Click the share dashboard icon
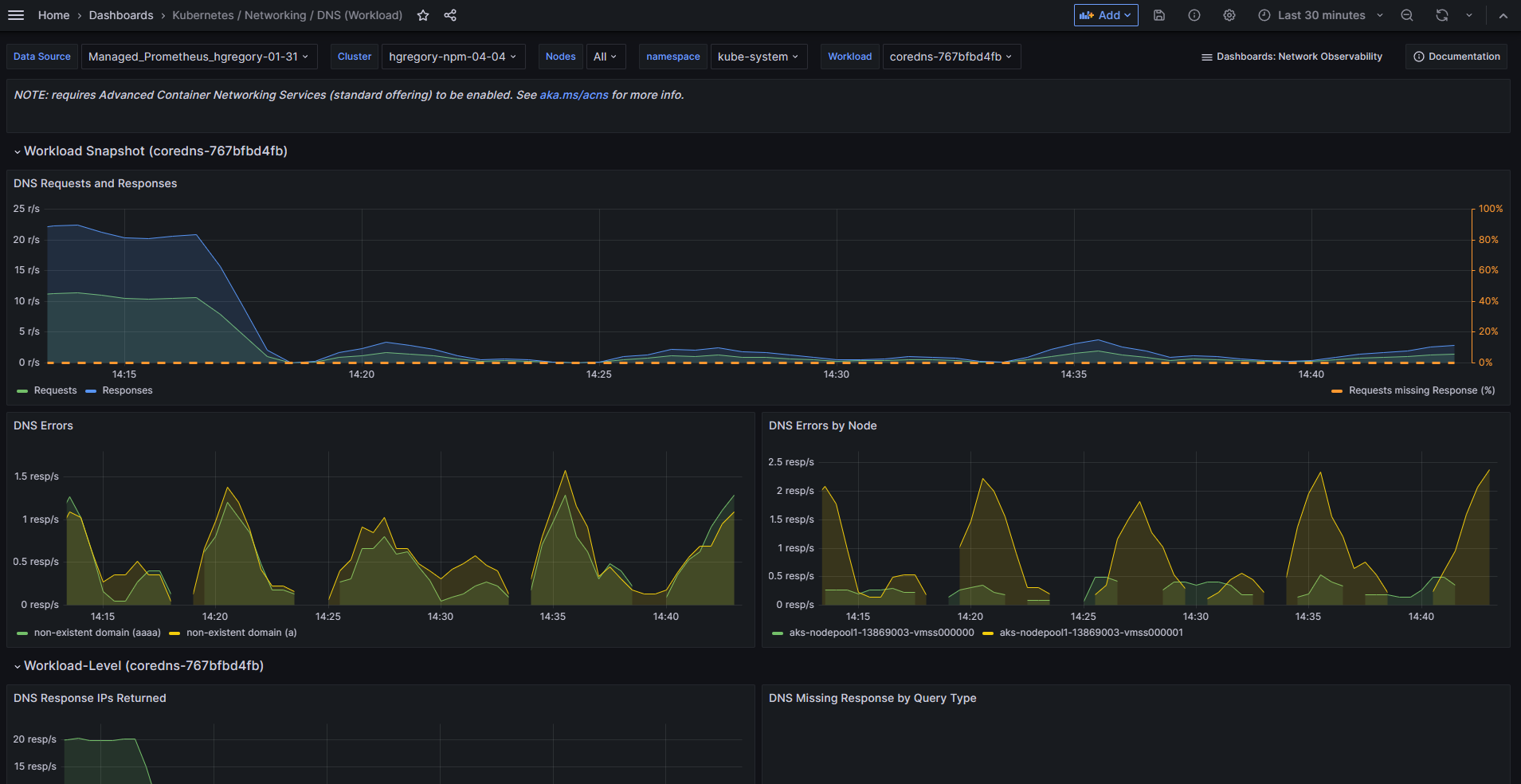 pyautogui.click(x=450, y=15)
